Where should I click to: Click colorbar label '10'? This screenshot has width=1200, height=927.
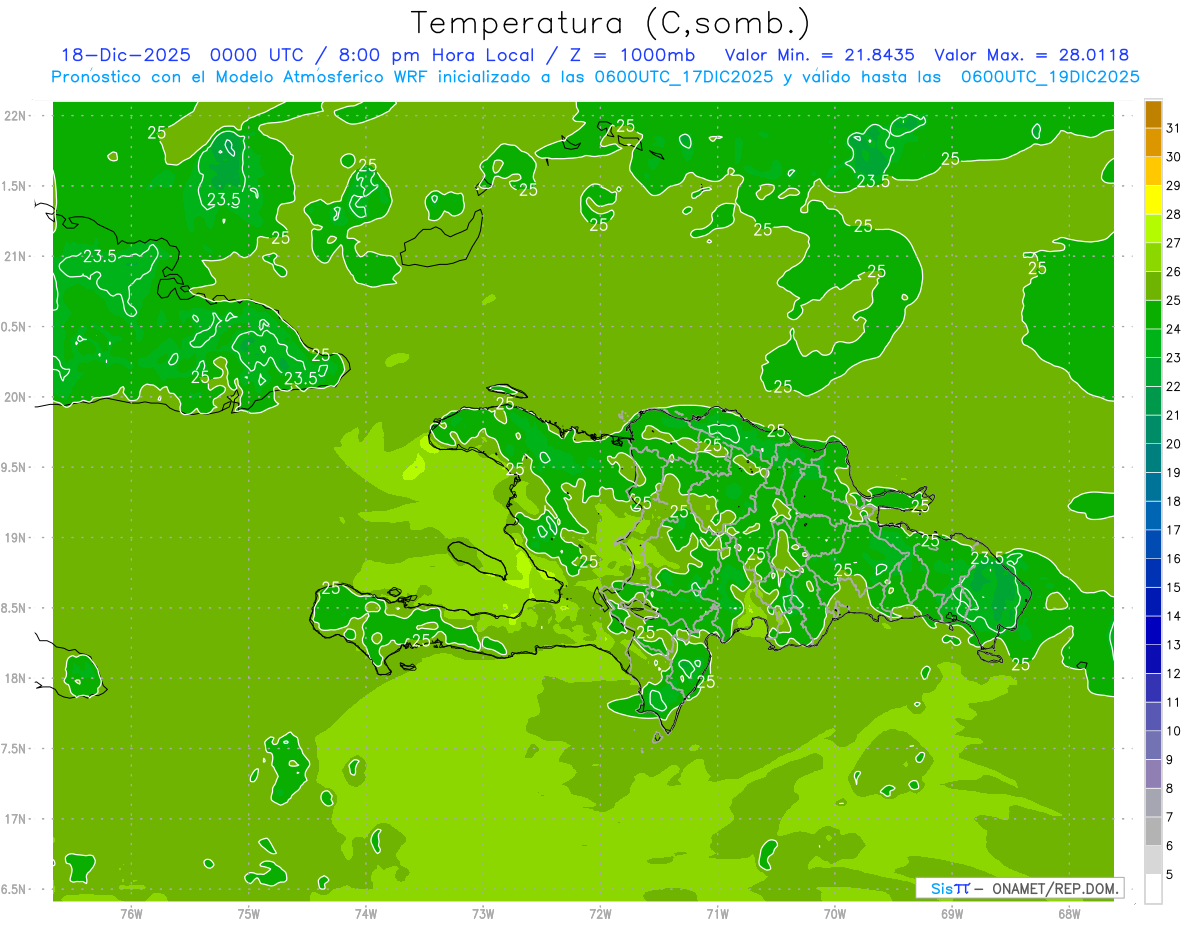1174,731
